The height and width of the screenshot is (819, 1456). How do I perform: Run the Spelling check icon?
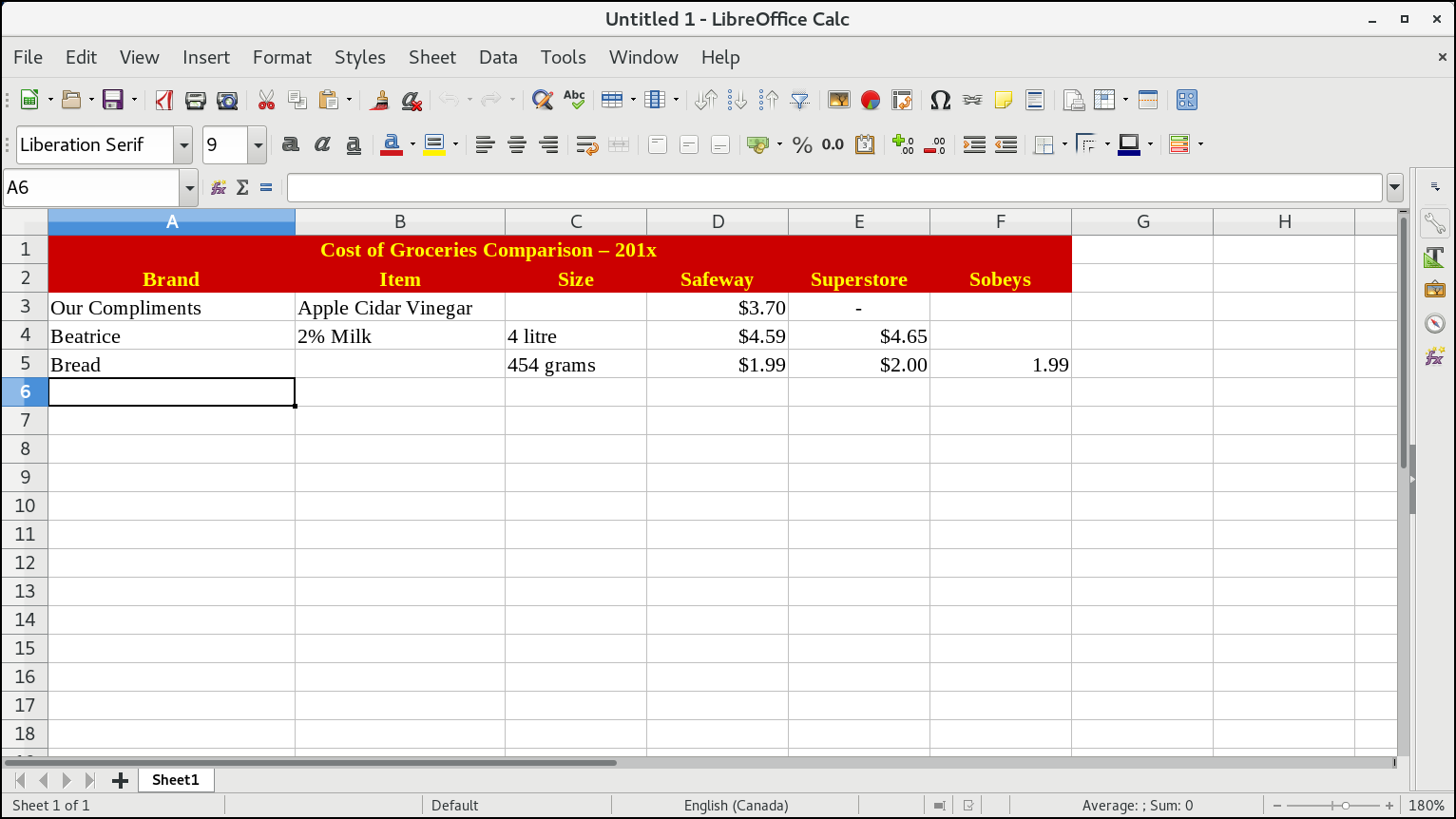tap(574, 100)
